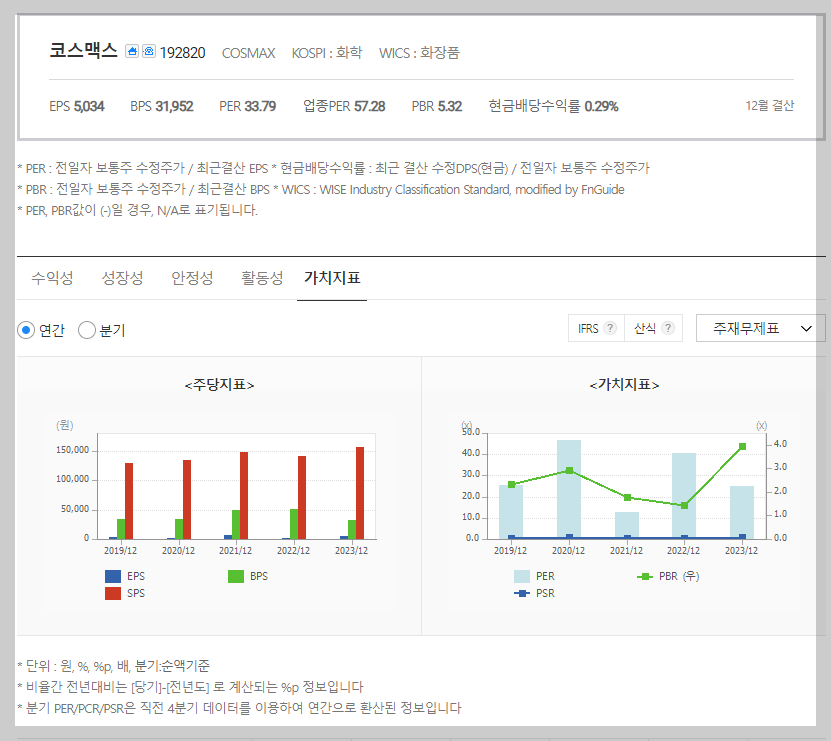Open the 주재무제표 dropdown
Screen dimensions: 831x741
click(761, 328)
